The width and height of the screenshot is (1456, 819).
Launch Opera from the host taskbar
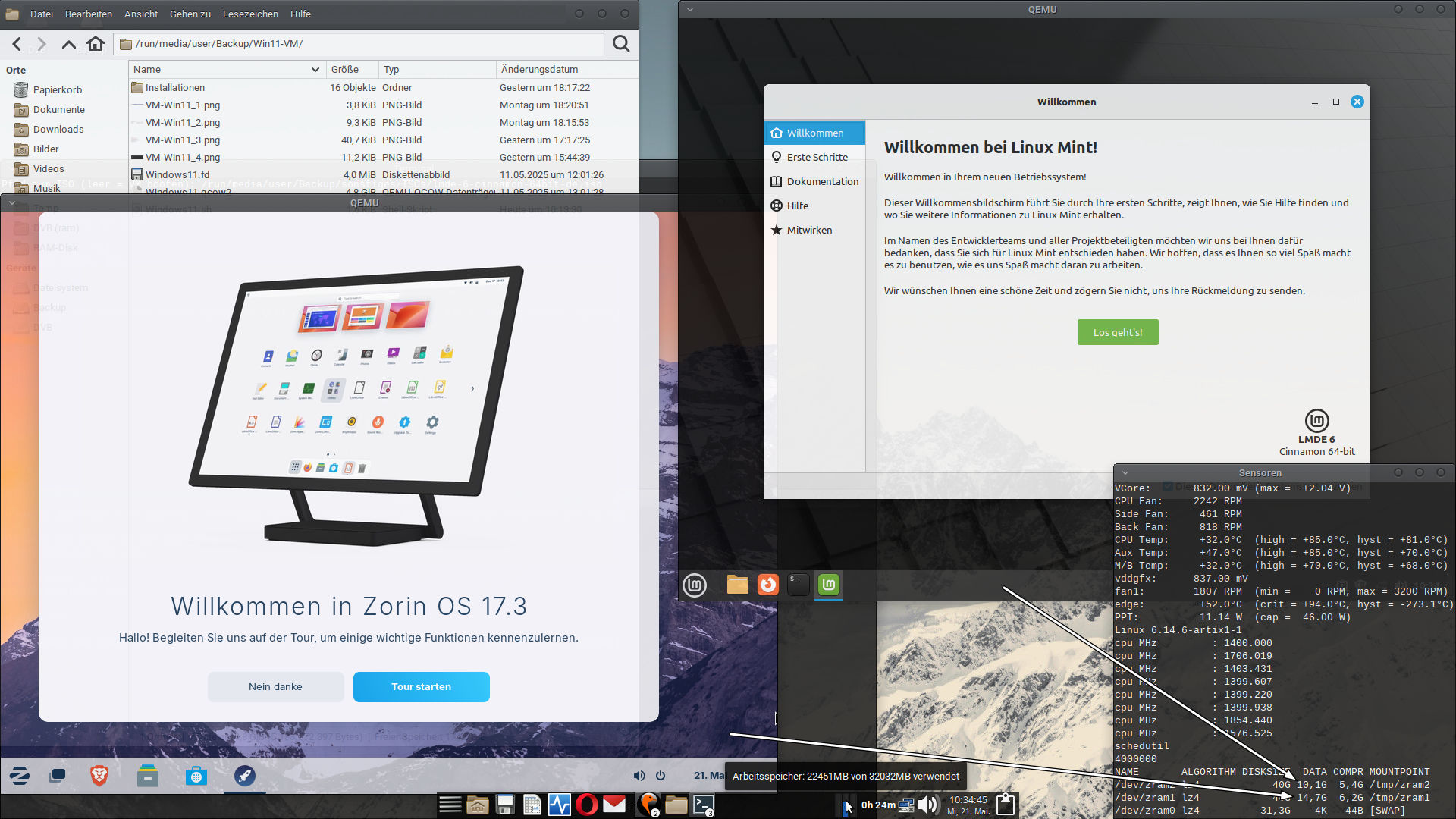pyautogui.click(x=586, y=805)
